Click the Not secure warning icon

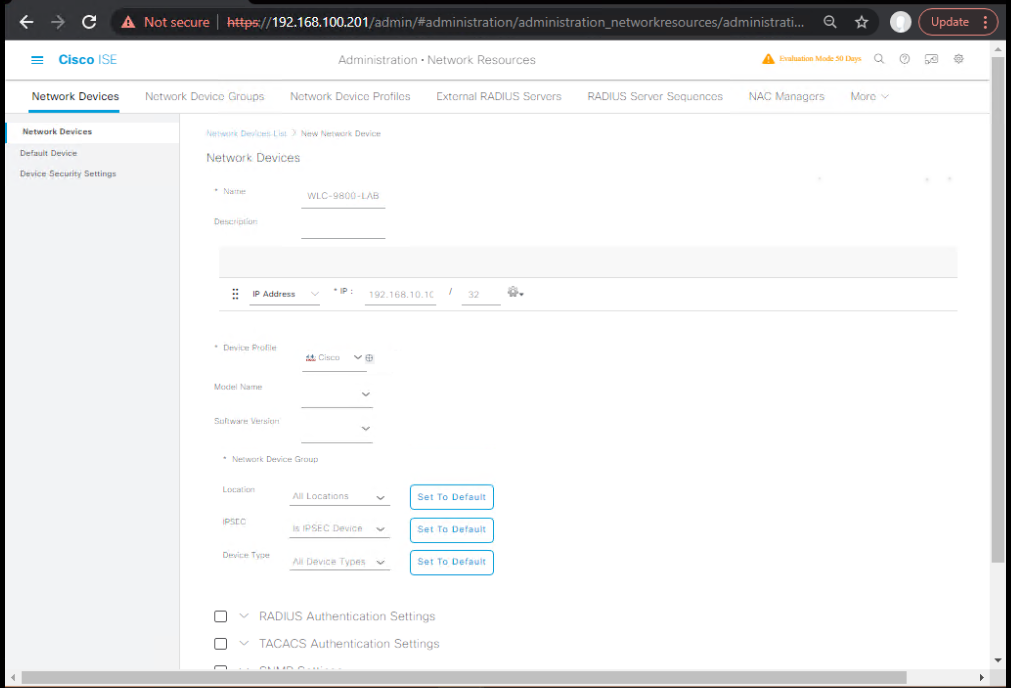coord(128,22)
